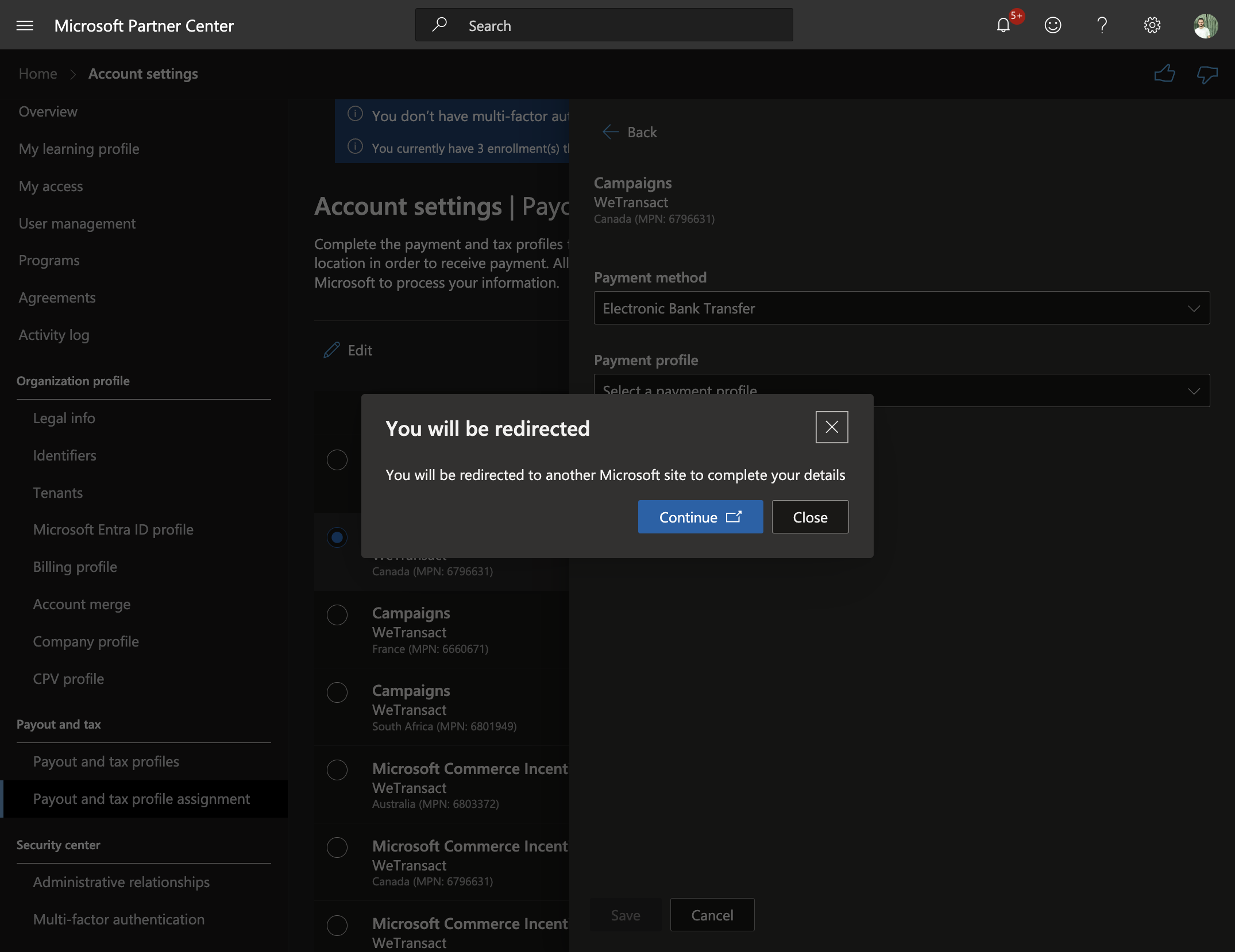This screenshot has width=1235, height=952.
Task: Open Payout and tax profiles
Action: tap(106, 761)
